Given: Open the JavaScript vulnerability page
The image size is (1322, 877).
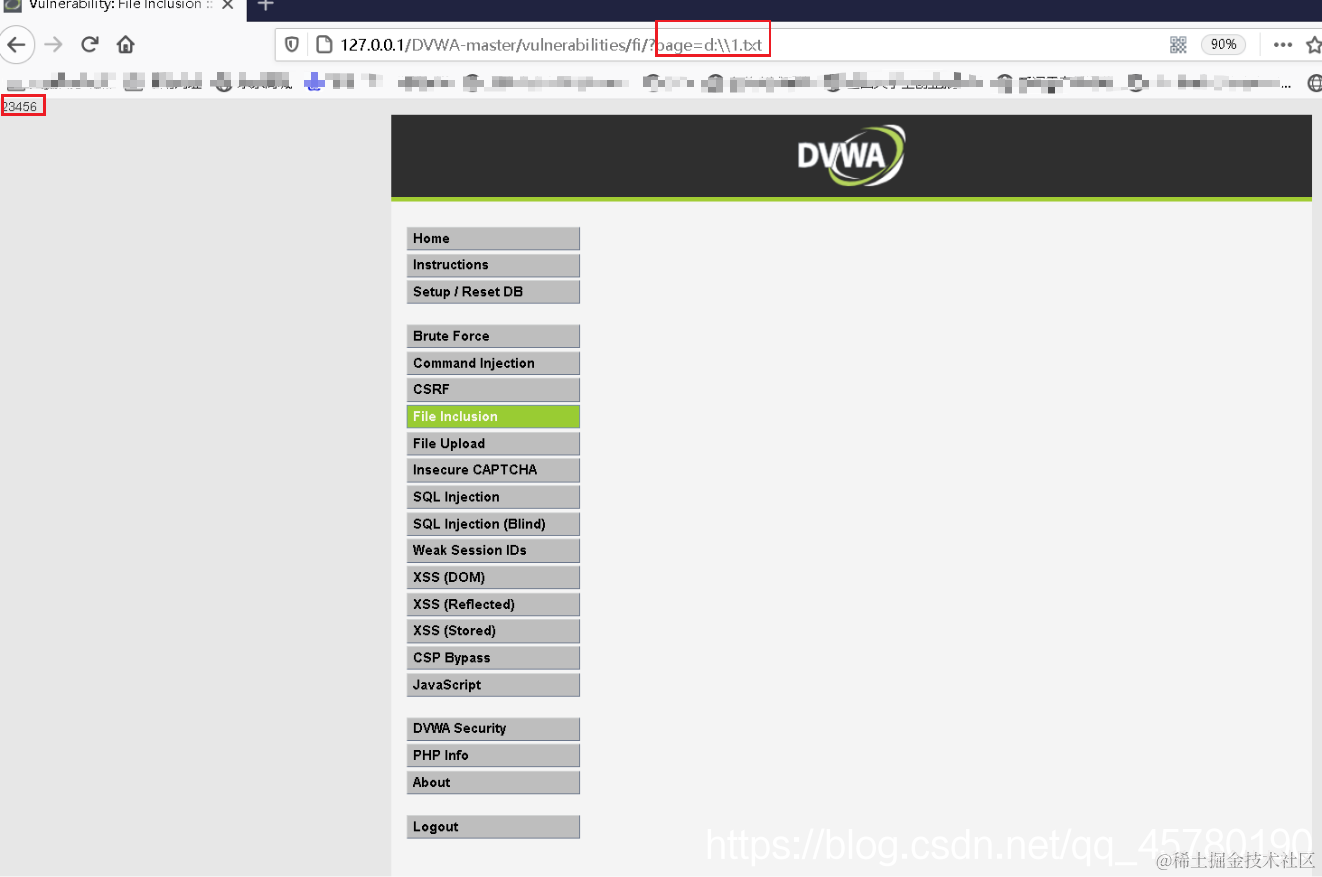Looking at the screenshot, I should 493,685.
